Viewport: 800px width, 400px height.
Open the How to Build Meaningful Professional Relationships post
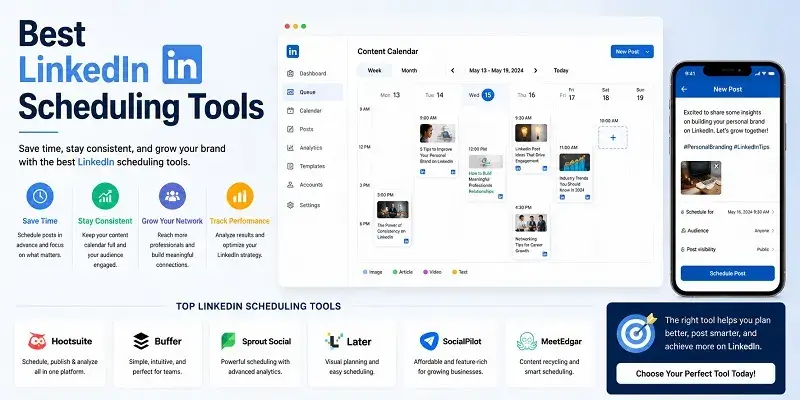(x=485, y=172)
